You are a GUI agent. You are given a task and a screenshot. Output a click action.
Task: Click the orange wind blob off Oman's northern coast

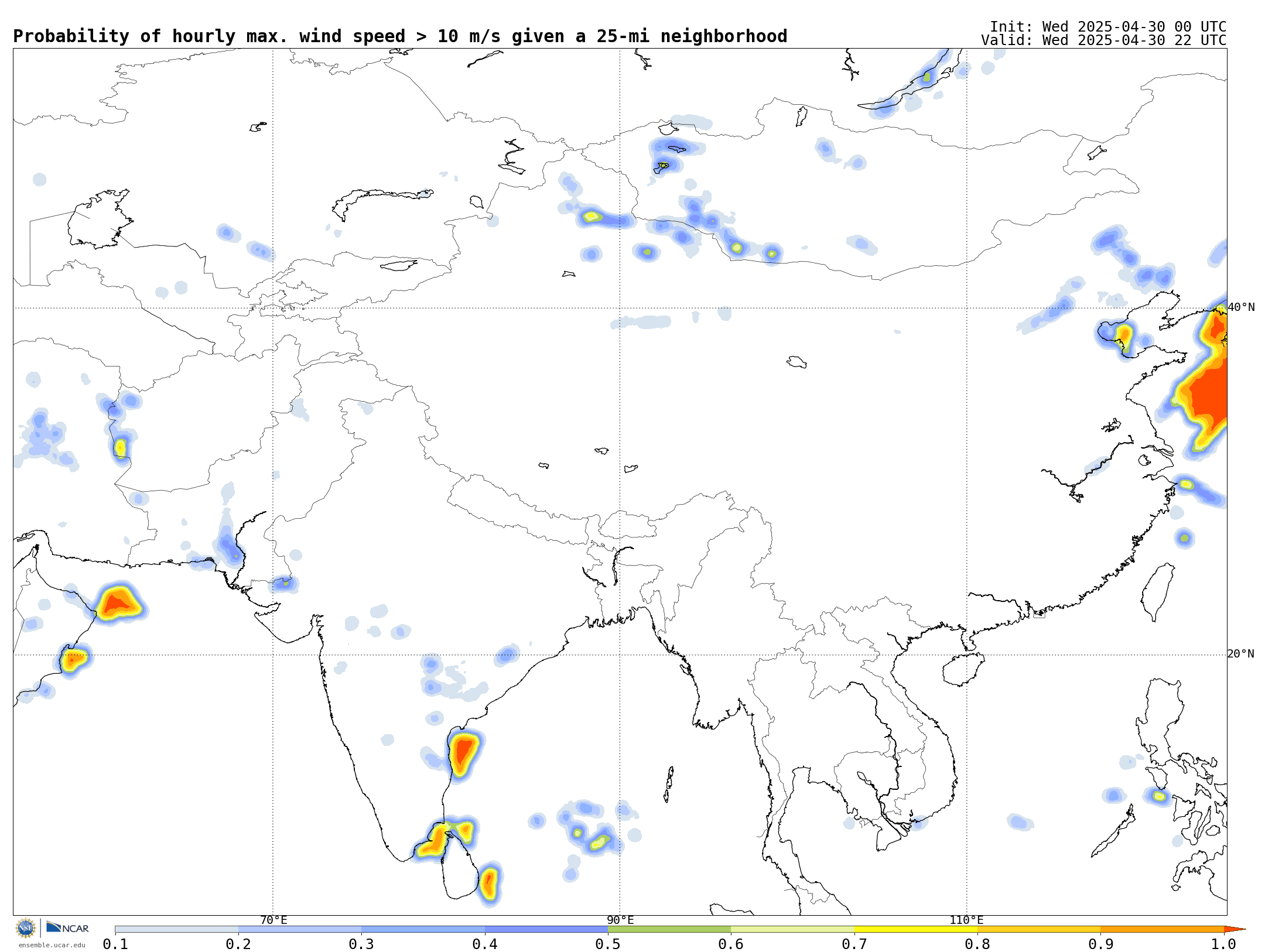pyautogui.click(x=119, y=603)
